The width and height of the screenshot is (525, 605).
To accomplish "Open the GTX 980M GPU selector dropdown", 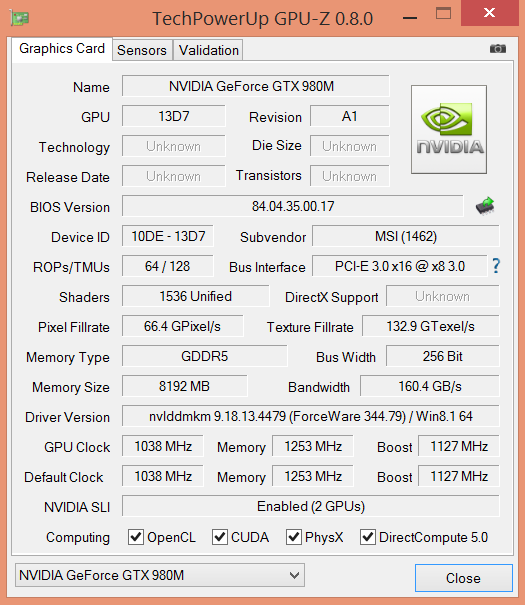I will point(160,575).
